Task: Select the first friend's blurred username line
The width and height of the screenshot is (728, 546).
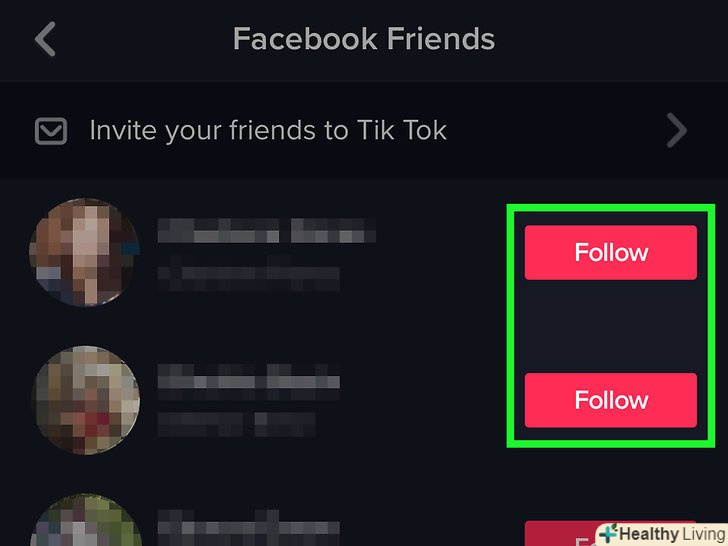Action: [x=249, y=273]
